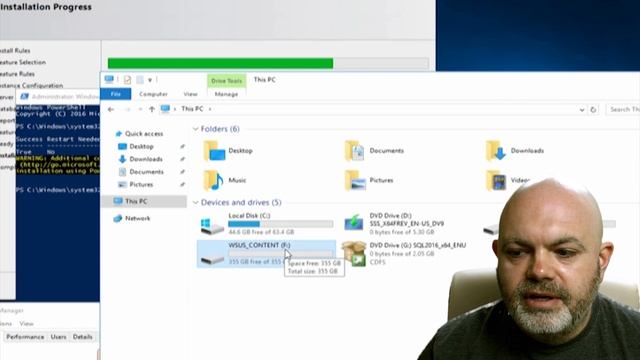Select Pictures in the navigation pane

click(141, 184)
